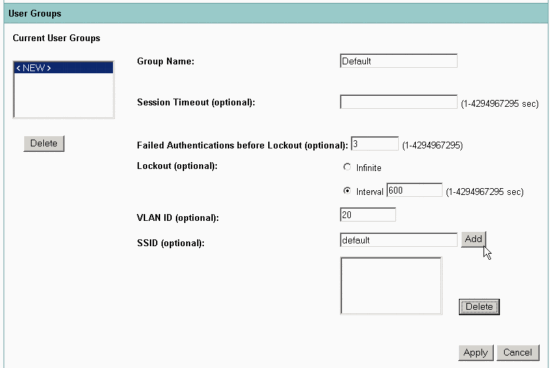Focus the Session Timeout text box
Image resolution: width=550 pixels, height=368 pixels.
[x=398, y=102]
